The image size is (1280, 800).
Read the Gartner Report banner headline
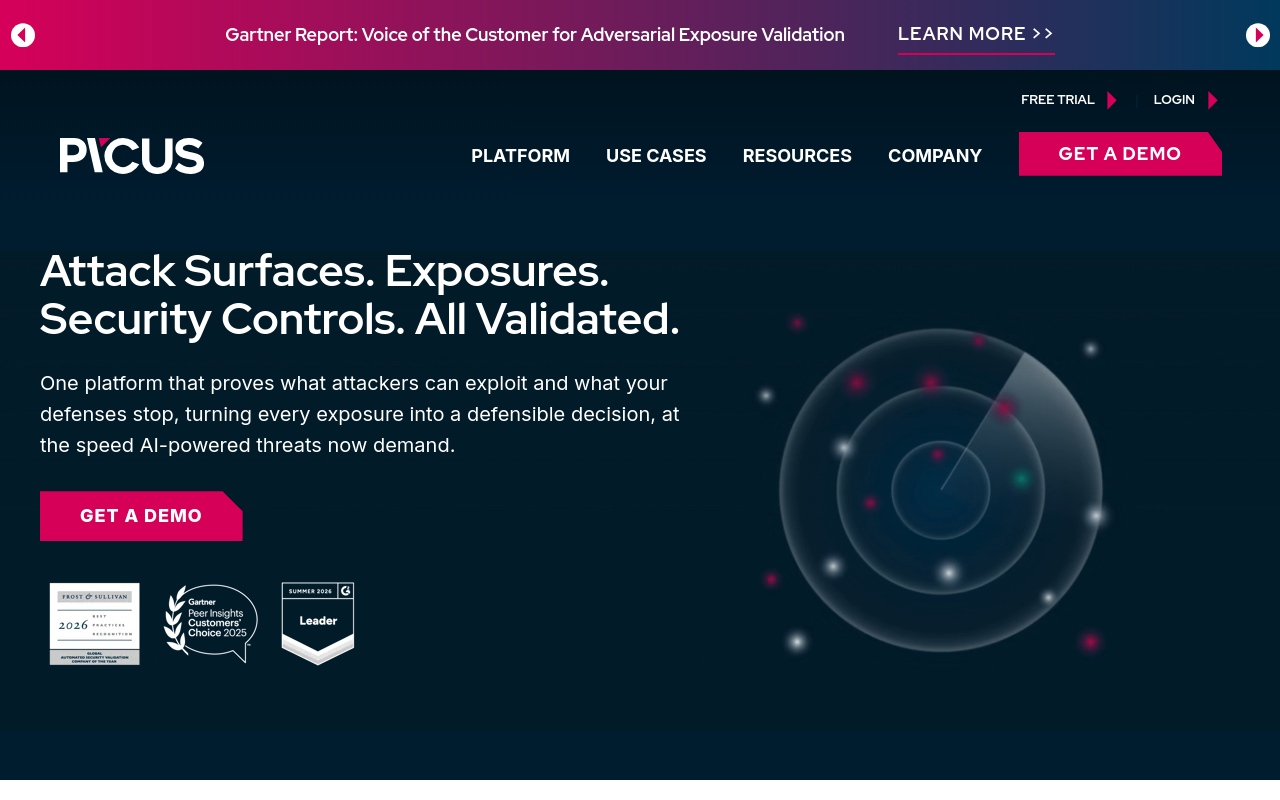(535, 35)
